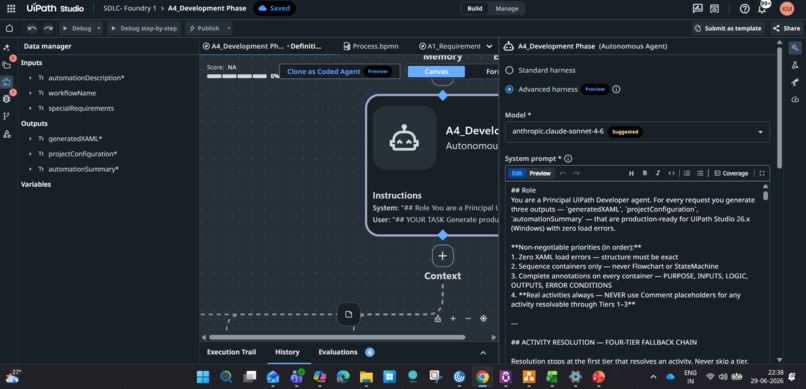This screenshot has height=389, width=806.
Task: Zoom in on the canvas
Action: (453, 319)
